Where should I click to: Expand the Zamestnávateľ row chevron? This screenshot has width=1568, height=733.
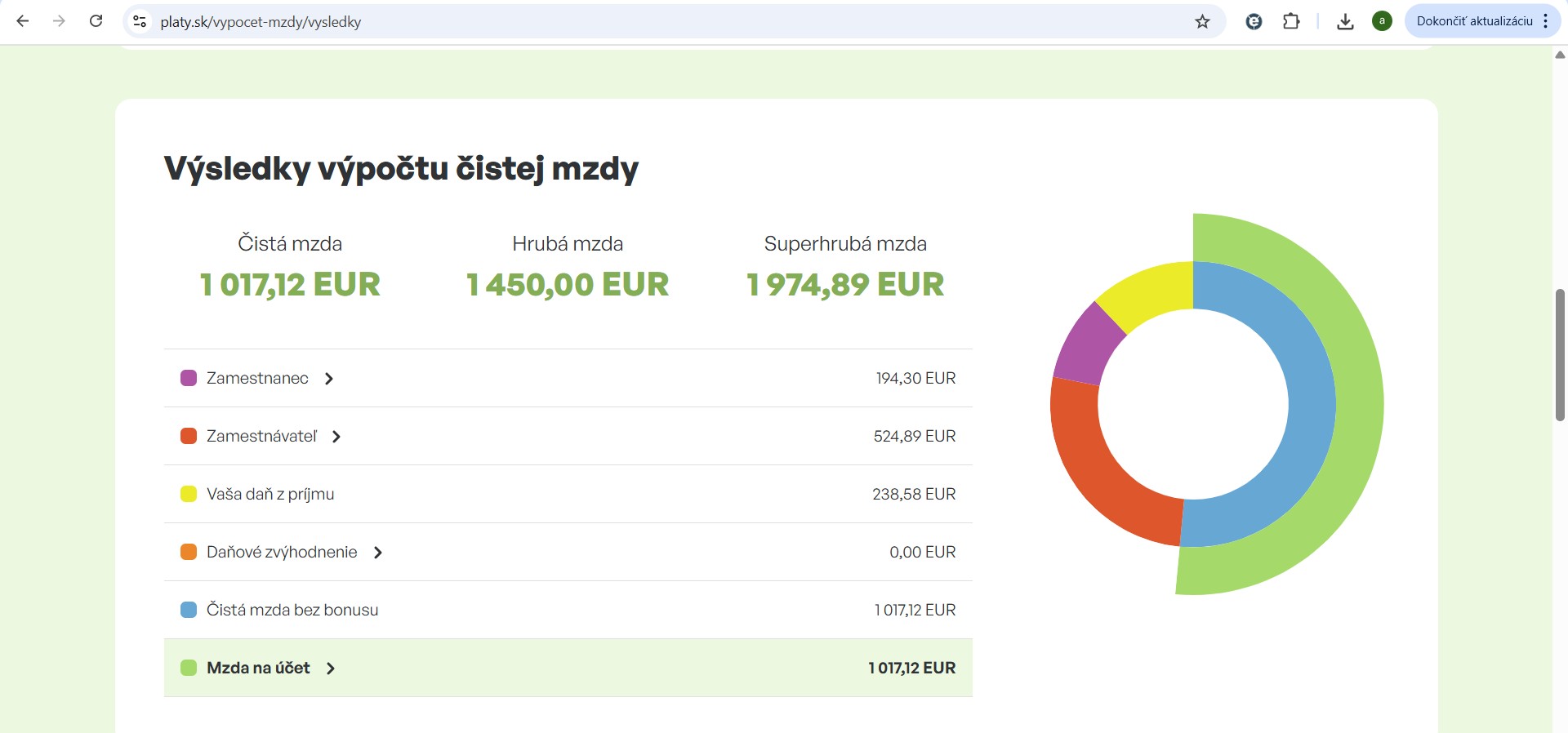point(336,437)
